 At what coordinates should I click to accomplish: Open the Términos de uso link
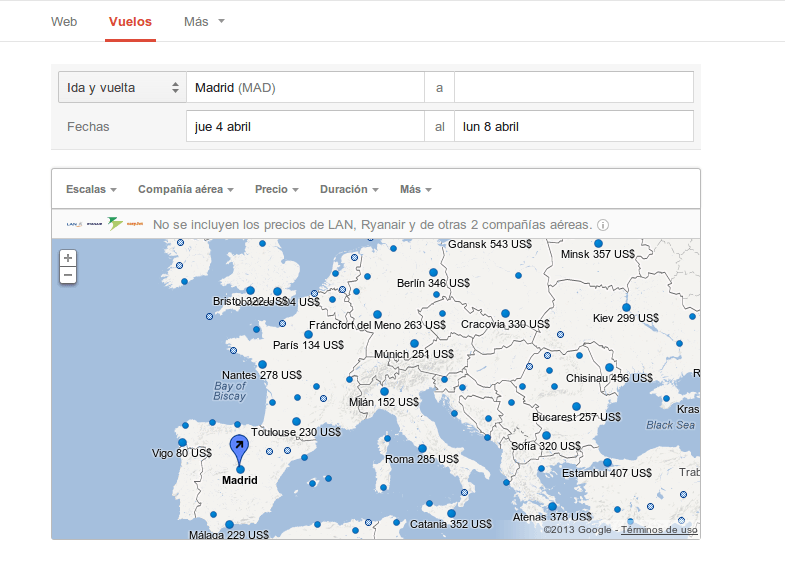point(658,530)
